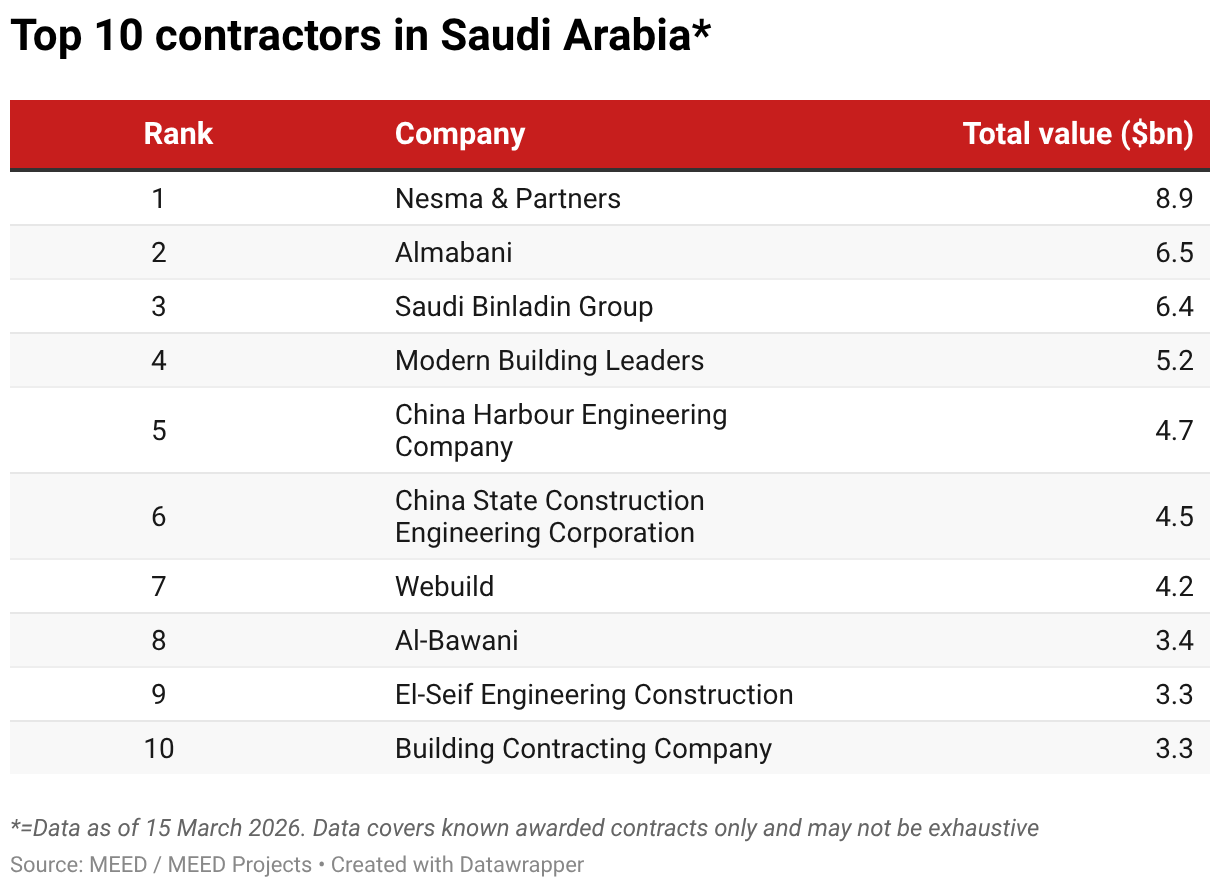The image size is (1220, 888).
Task: Click on Saudi Binladin Group
Action: (523, 306)
